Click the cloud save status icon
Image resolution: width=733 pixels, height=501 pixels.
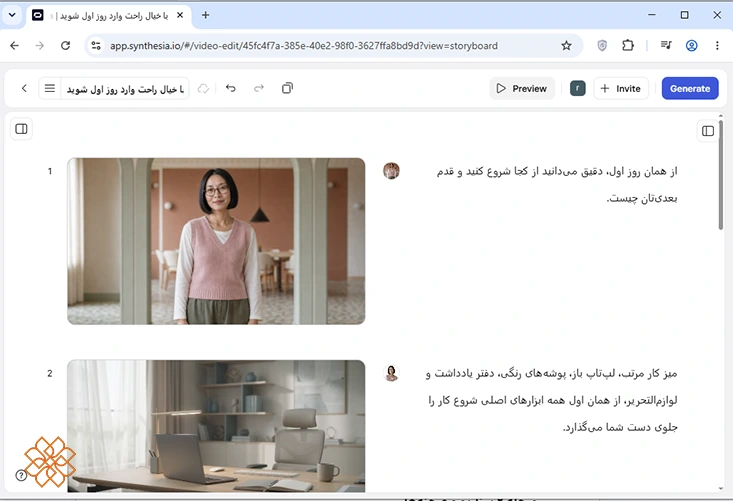click(203, 88)
